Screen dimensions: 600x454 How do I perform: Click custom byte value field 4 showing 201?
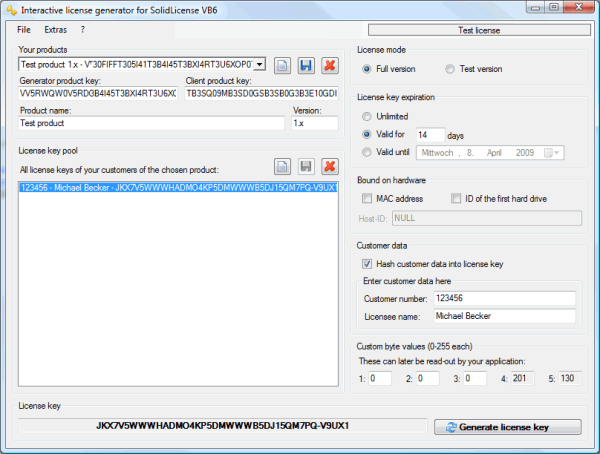[522, 378]
